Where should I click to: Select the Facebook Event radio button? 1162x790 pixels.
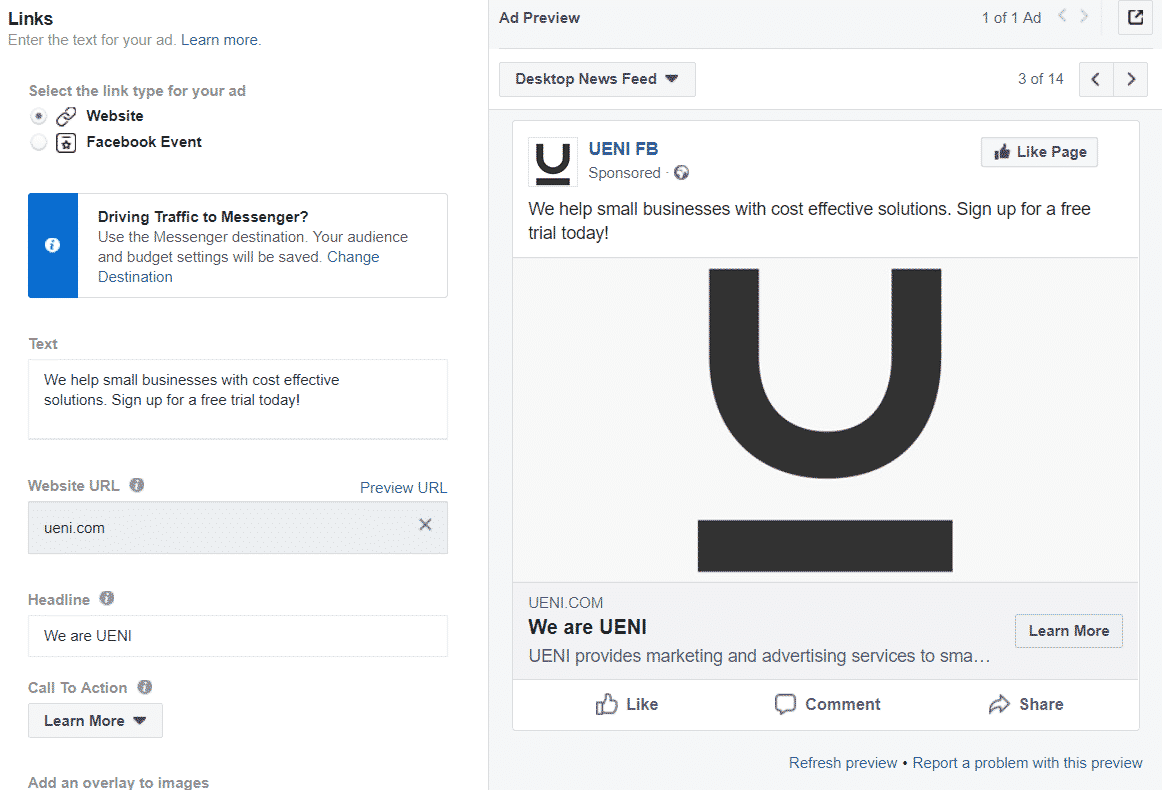click(39, 142)
